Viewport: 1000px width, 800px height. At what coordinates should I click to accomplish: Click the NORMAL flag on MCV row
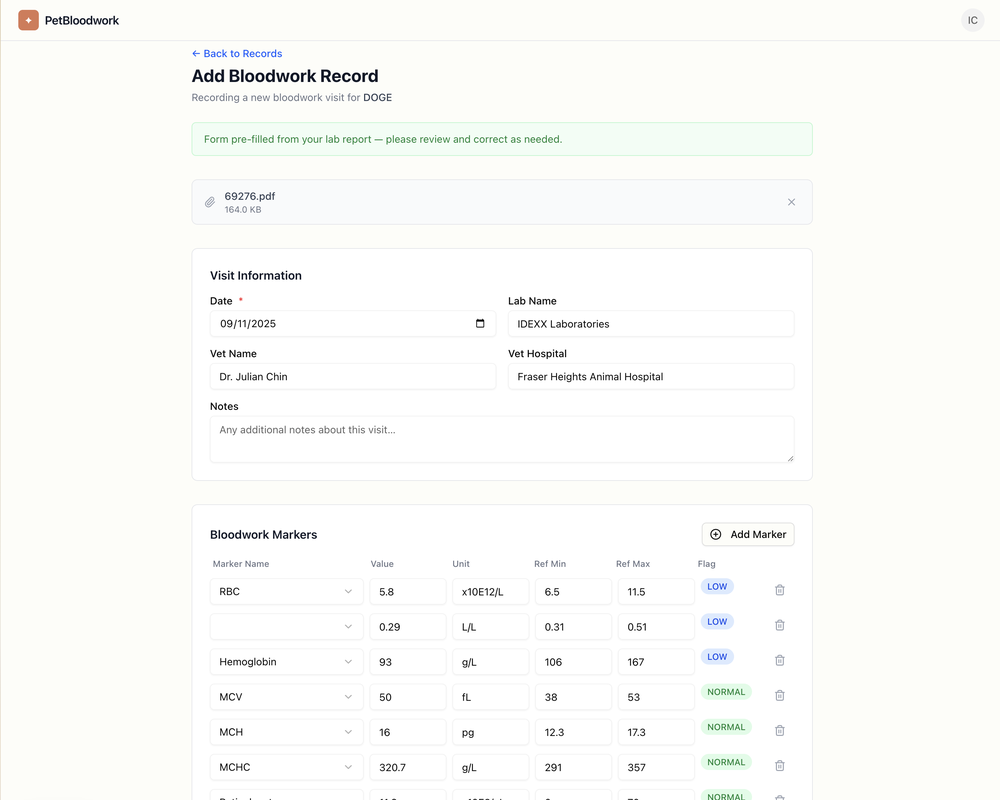[x=726, y=692]
